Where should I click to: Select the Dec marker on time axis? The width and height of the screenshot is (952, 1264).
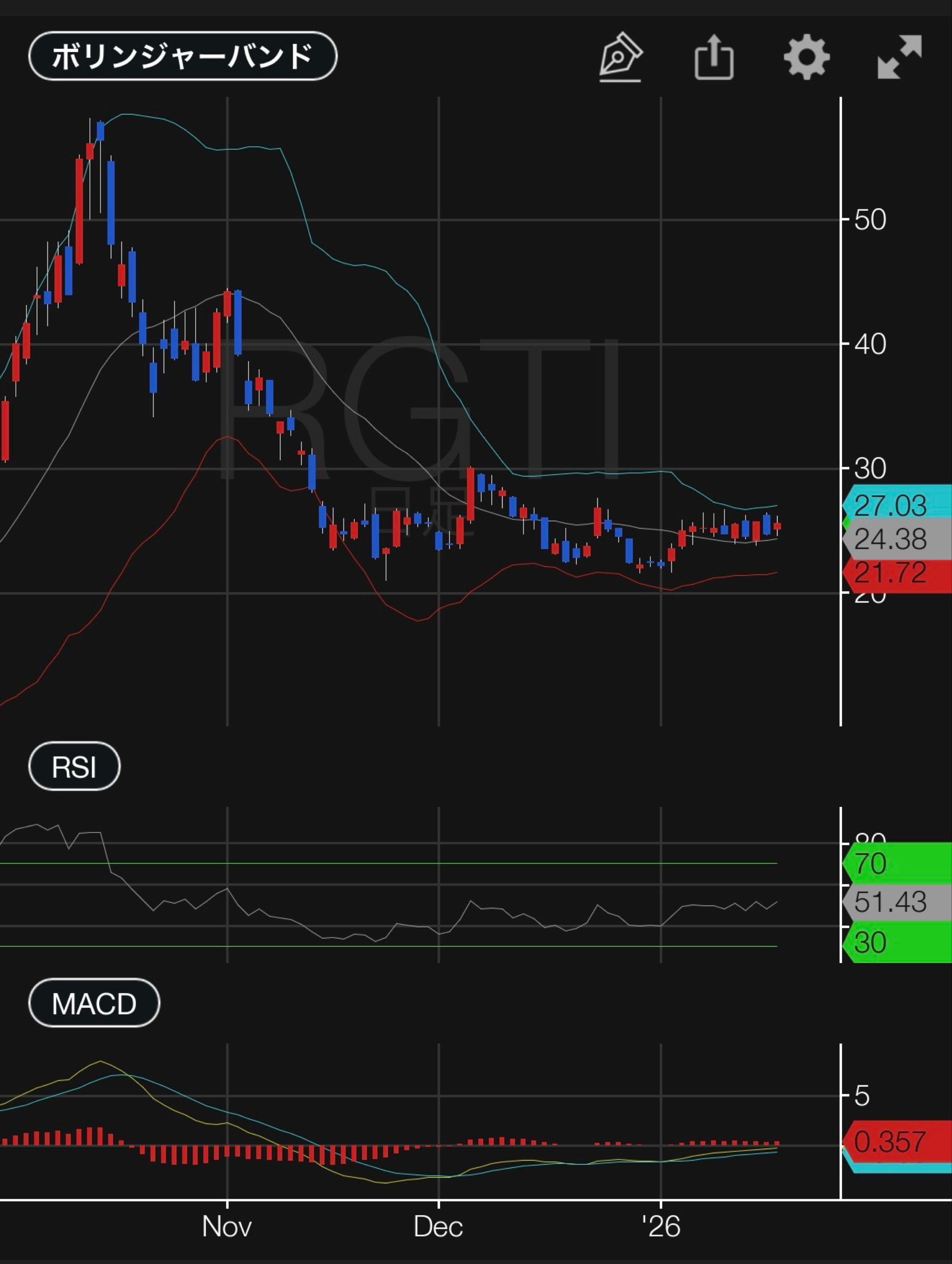(438, 1226)
